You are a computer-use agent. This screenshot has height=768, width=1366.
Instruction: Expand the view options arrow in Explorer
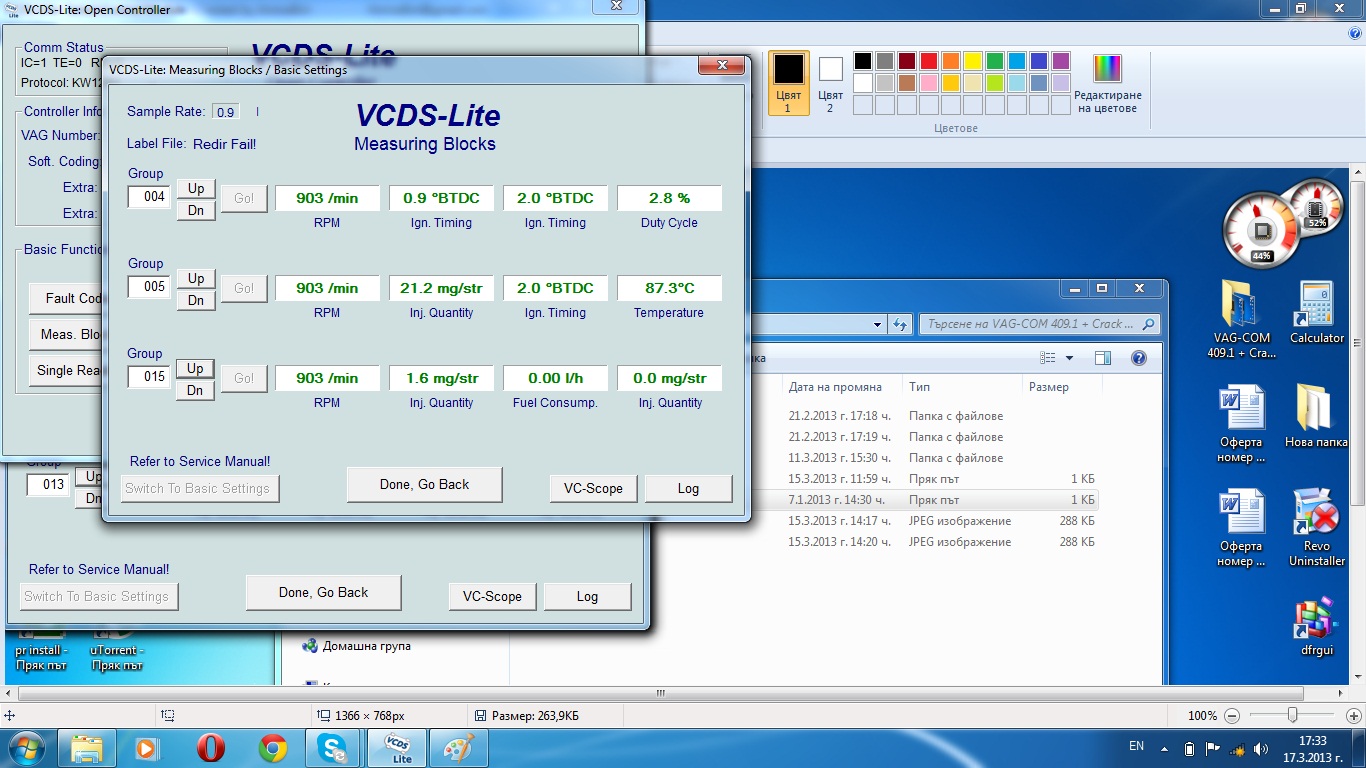click(1069, 358)
